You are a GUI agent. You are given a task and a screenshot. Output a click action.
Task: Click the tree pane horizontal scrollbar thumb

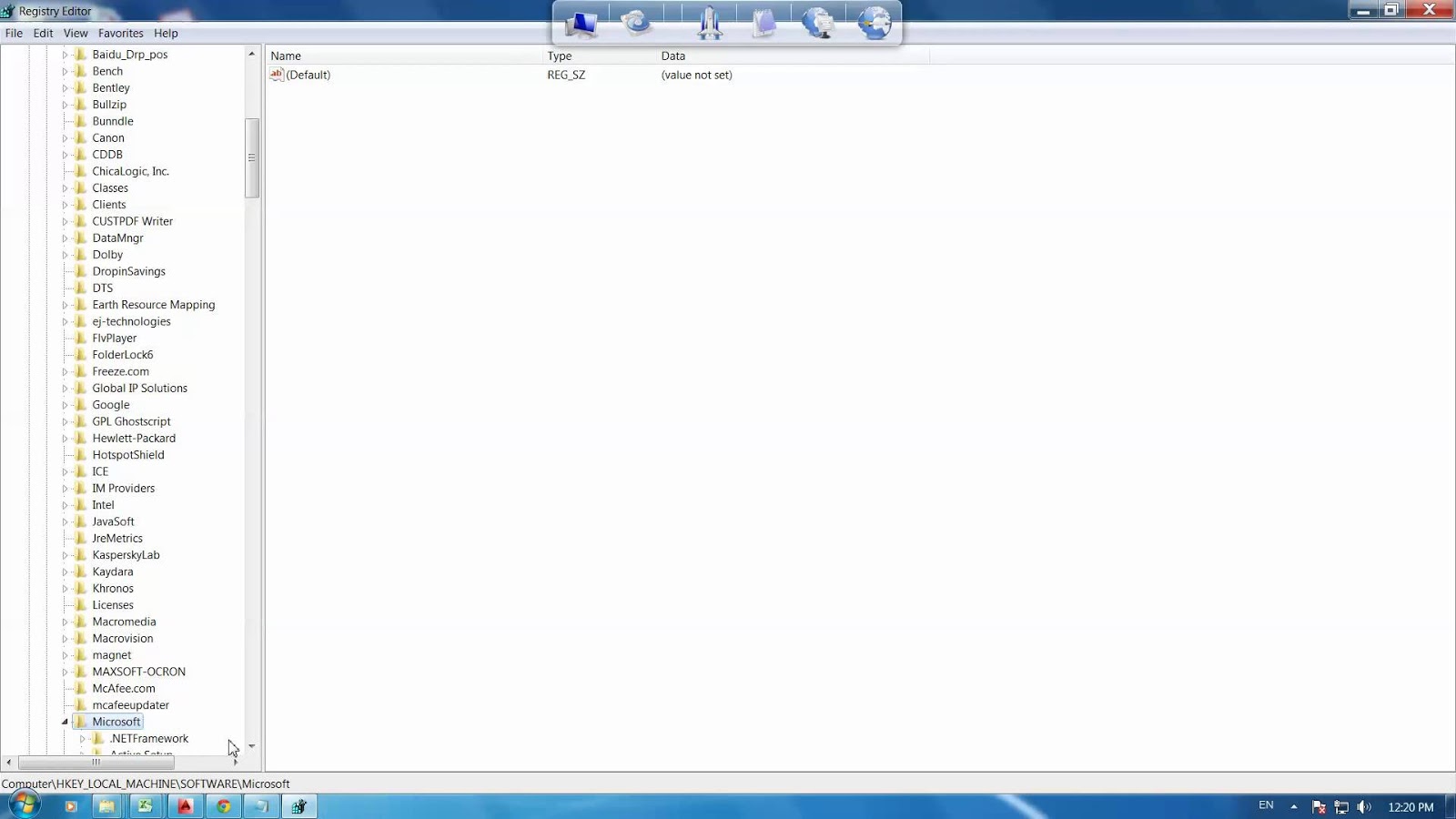pyautogui.click(x=96, y=763)
